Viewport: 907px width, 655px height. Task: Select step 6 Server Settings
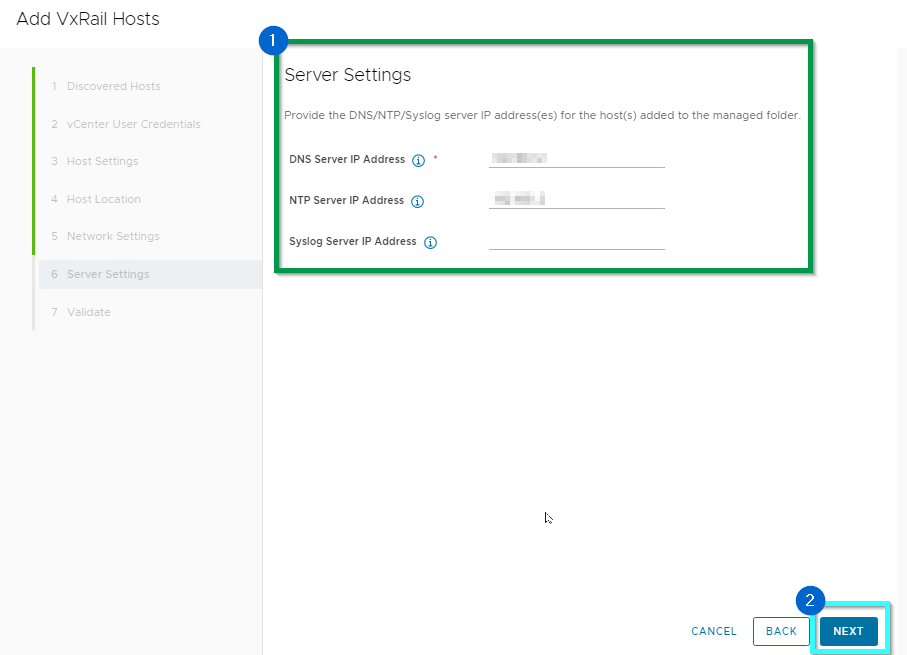point(150,274)
